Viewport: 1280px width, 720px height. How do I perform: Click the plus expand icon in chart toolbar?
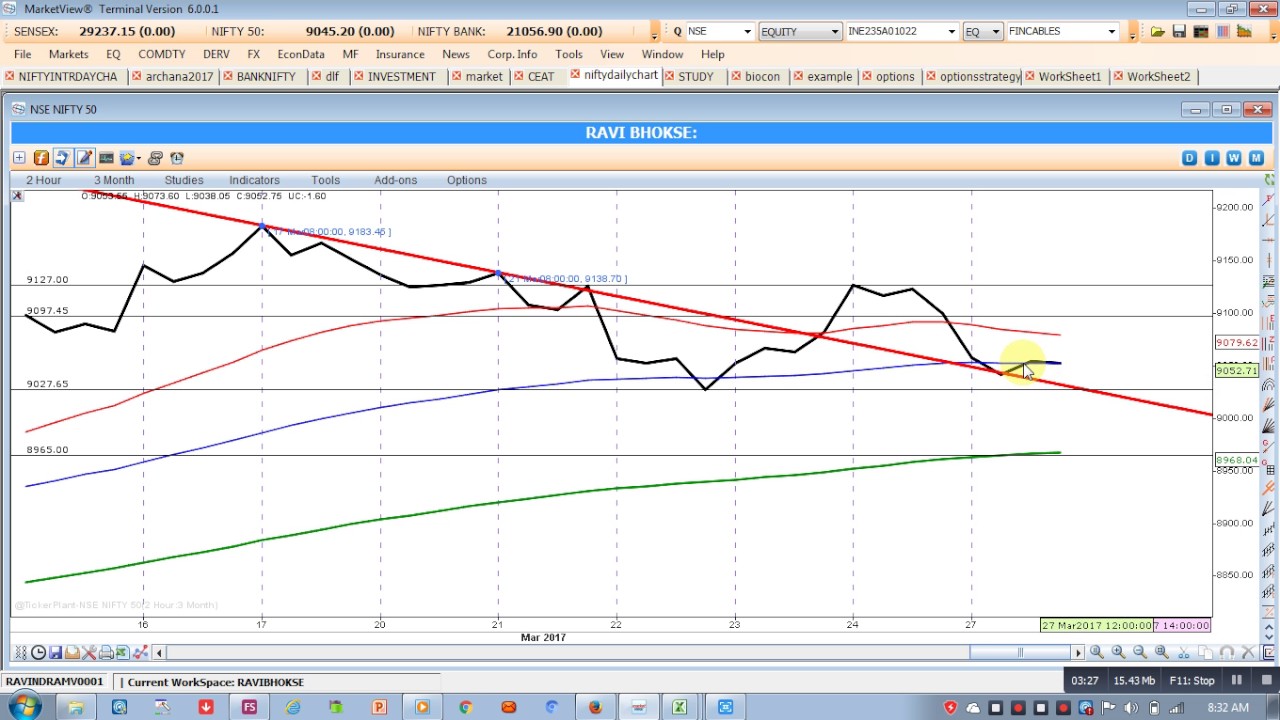[19, 158]
